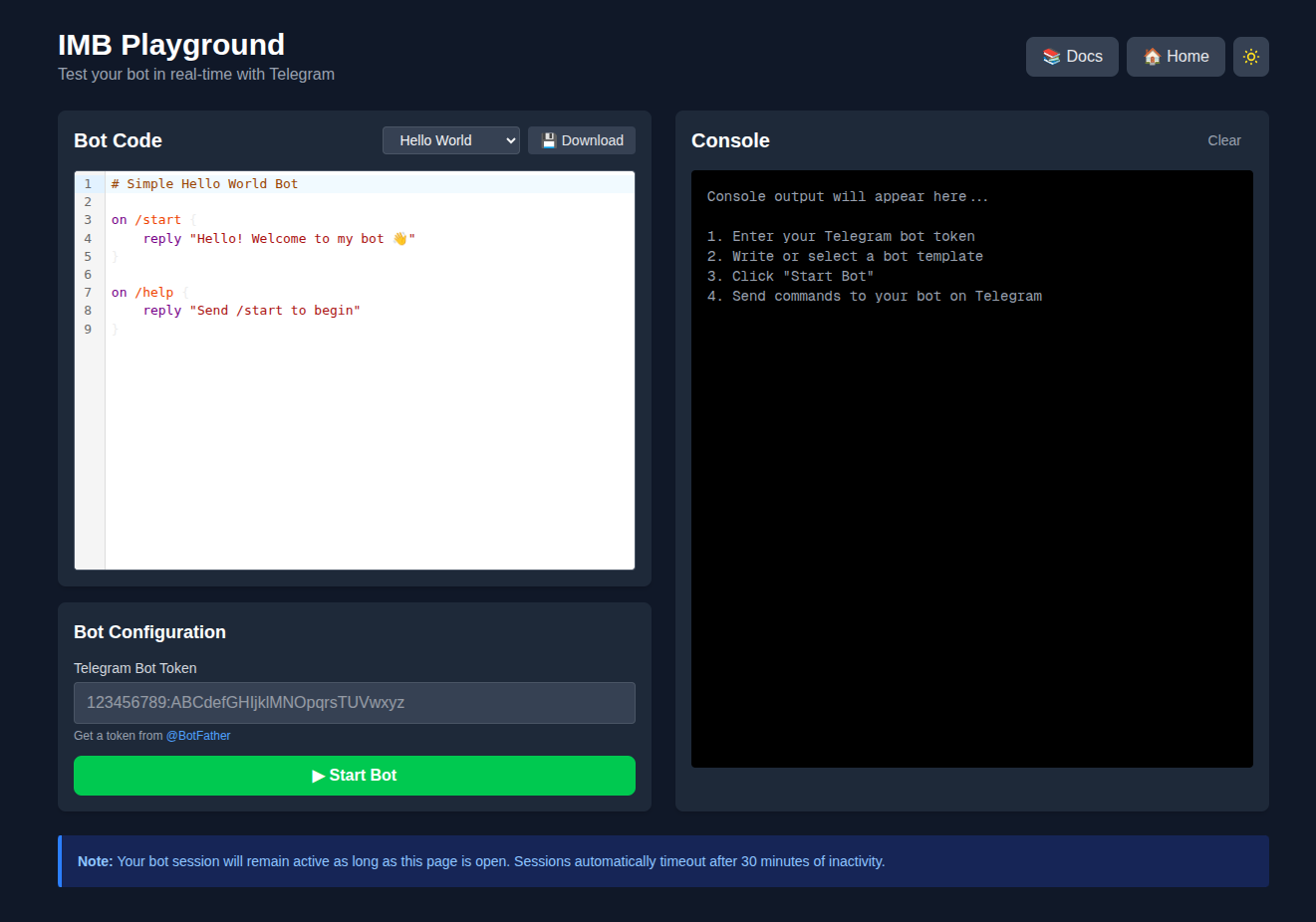Go Home via the house icon
The image size is (1316, 922).
pyautogui.click(x=1152, y=57)
